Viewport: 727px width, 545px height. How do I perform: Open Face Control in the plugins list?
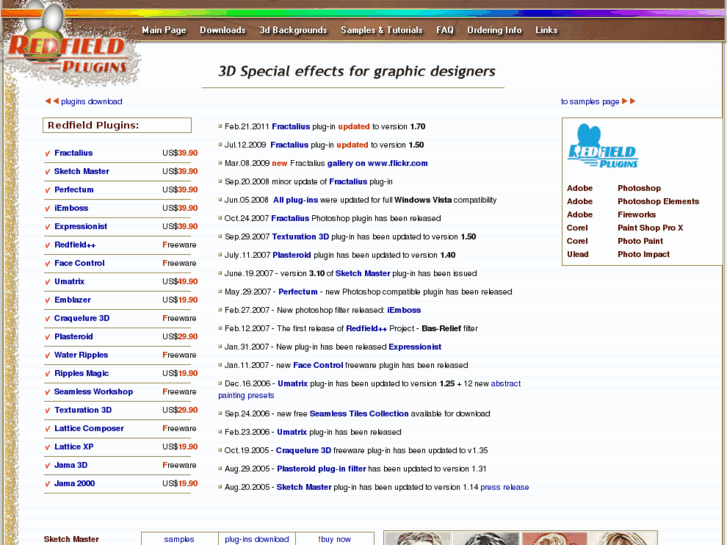79,263
